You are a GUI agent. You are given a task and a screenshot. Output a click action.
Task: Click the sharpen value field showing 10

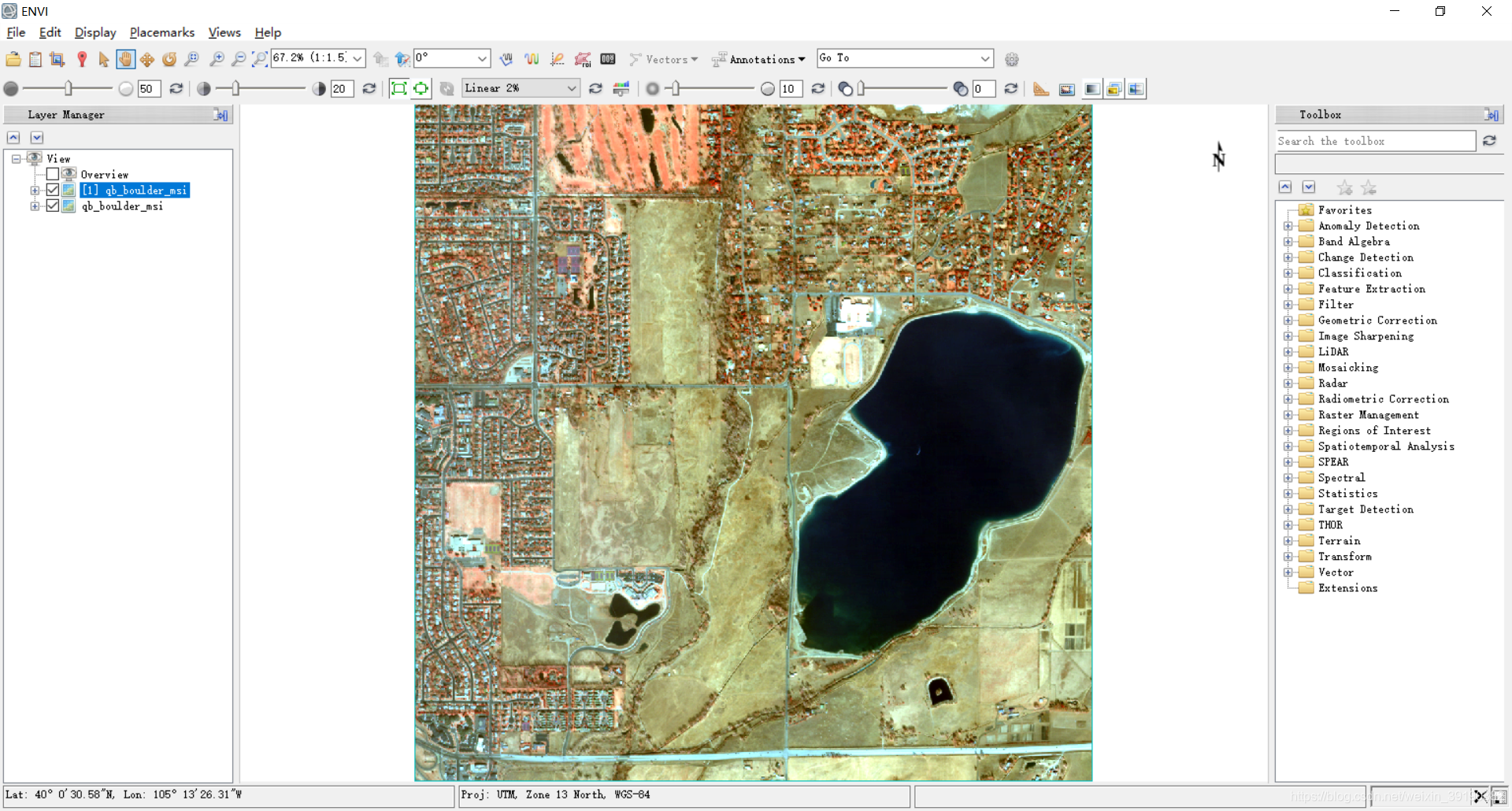[791, 89]
